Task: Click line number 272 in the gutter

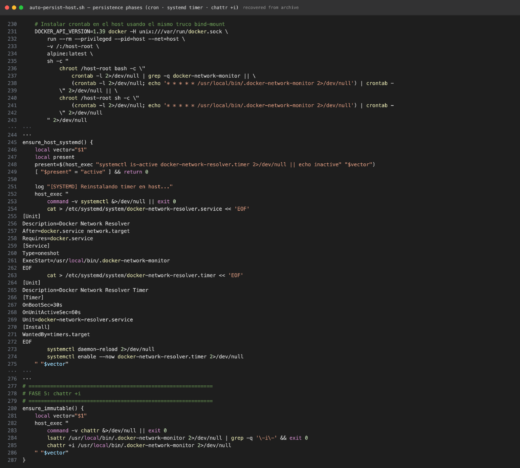Action: [12, 342]
